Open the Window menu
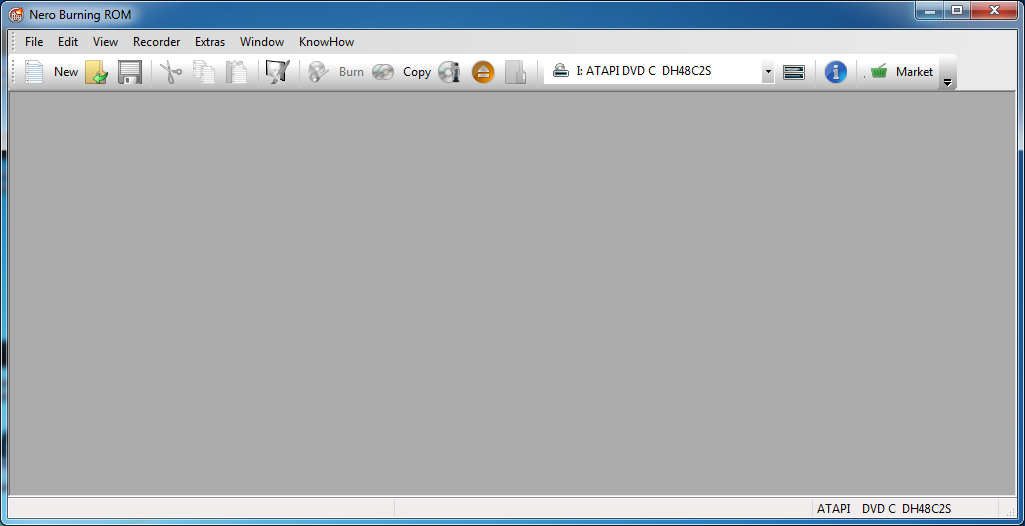1025x526 pixels. (x=262, y=42)
